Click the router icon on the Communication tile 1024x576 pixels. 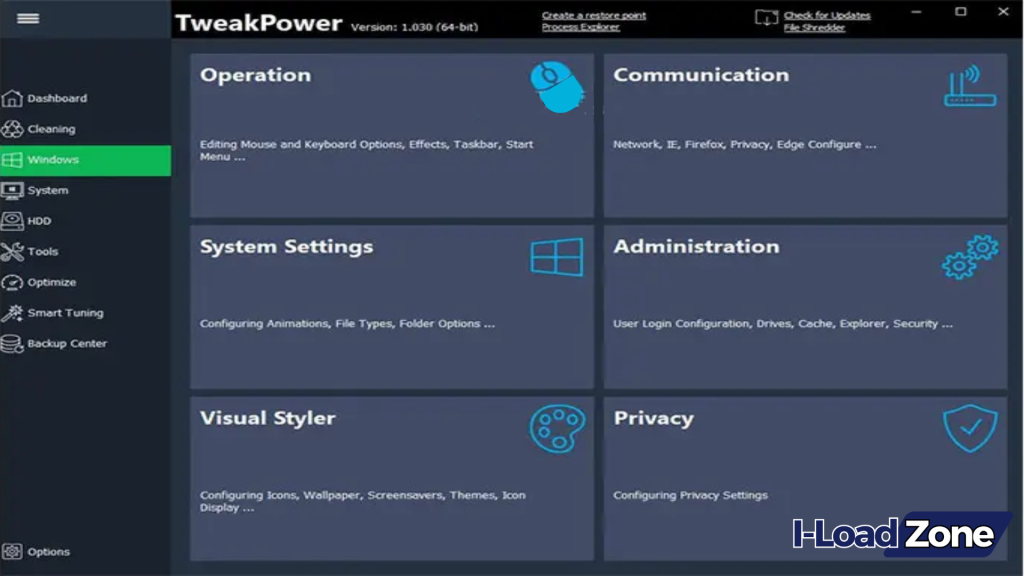[967, 87]
